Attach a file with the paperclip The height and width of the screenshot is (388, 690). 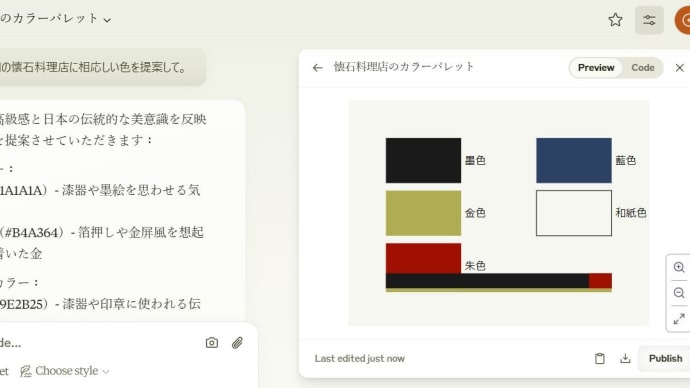coord(237,343)
